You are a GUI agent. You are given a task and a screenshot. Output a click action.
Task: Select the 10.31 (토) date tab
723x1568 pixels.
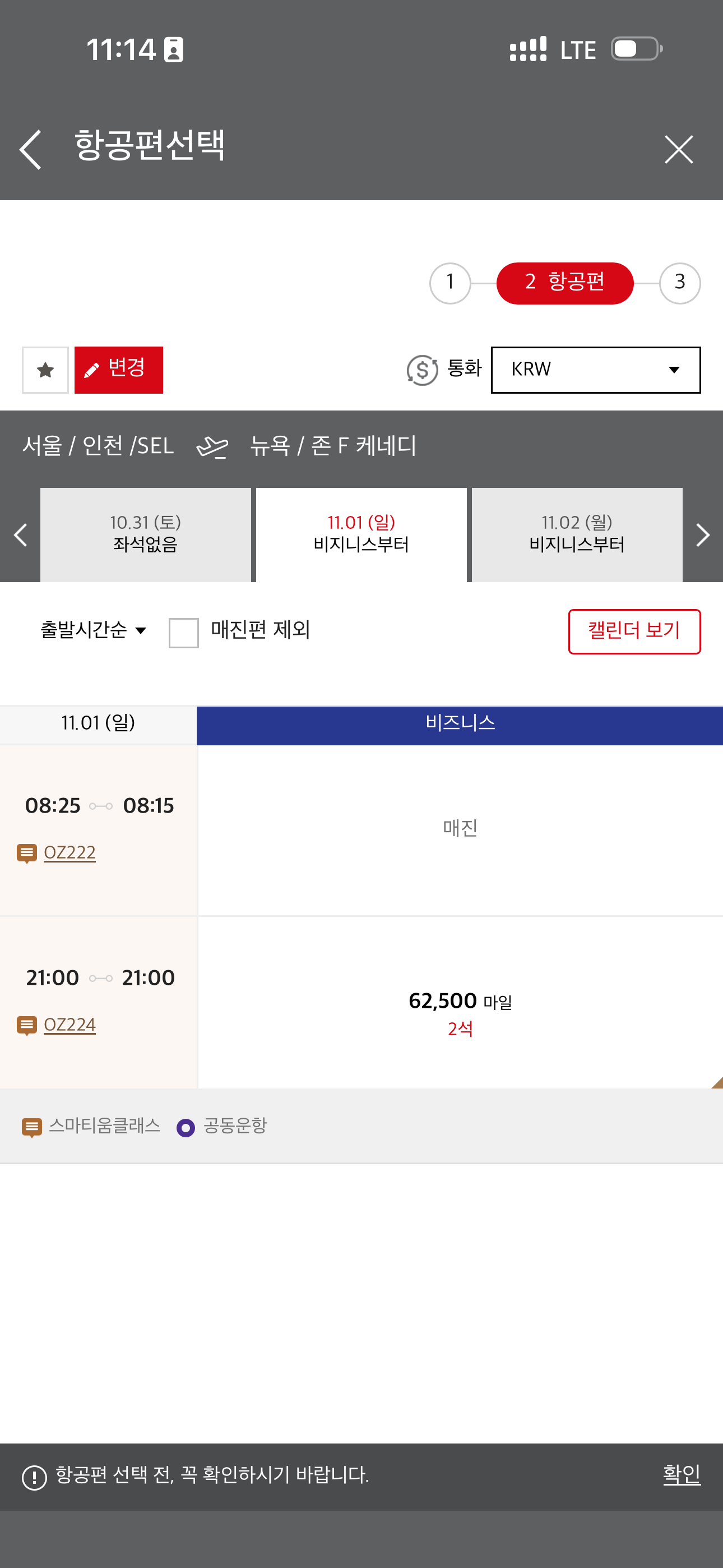coord(146,535)
